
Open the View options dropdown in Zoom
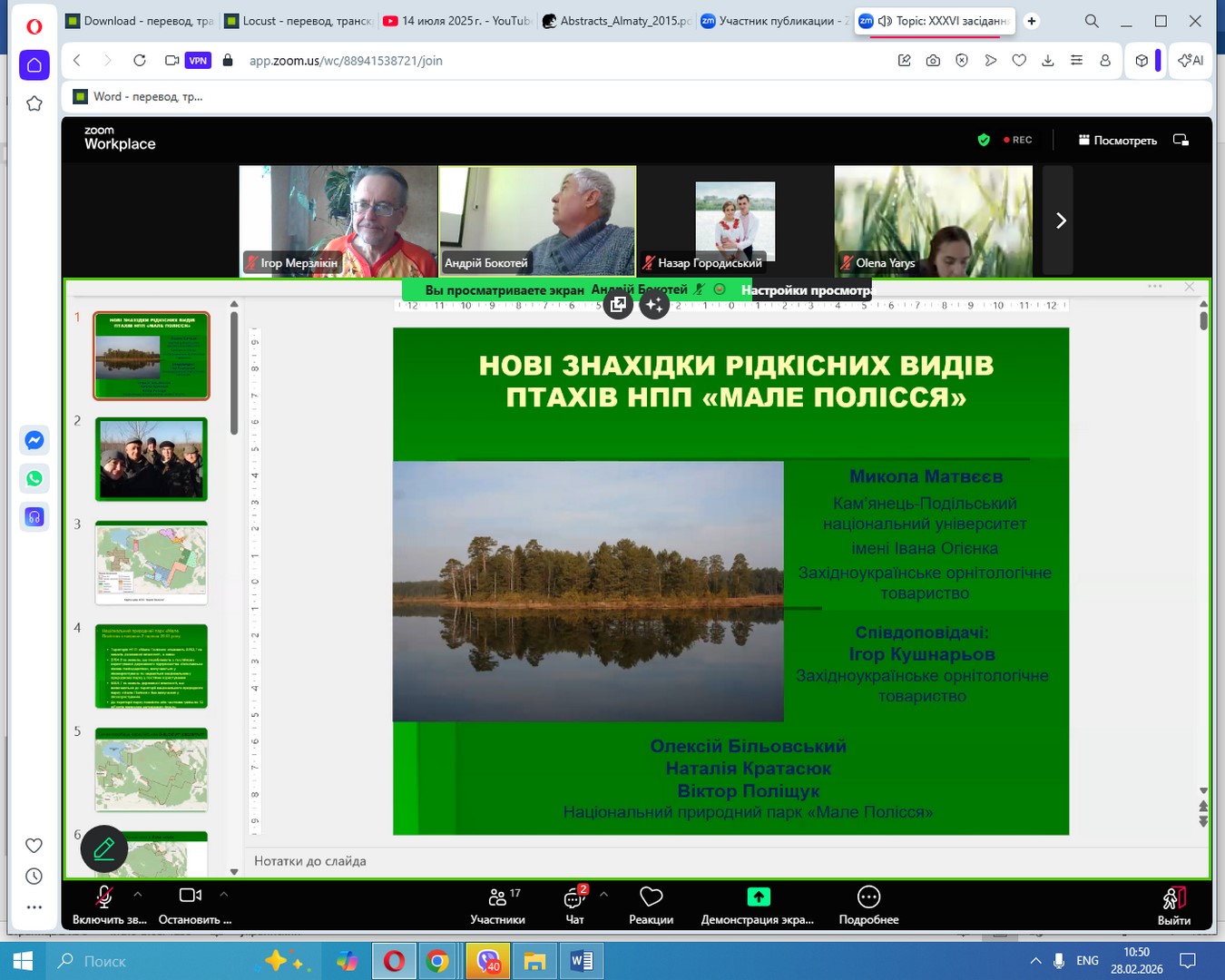coord(1117,141)
